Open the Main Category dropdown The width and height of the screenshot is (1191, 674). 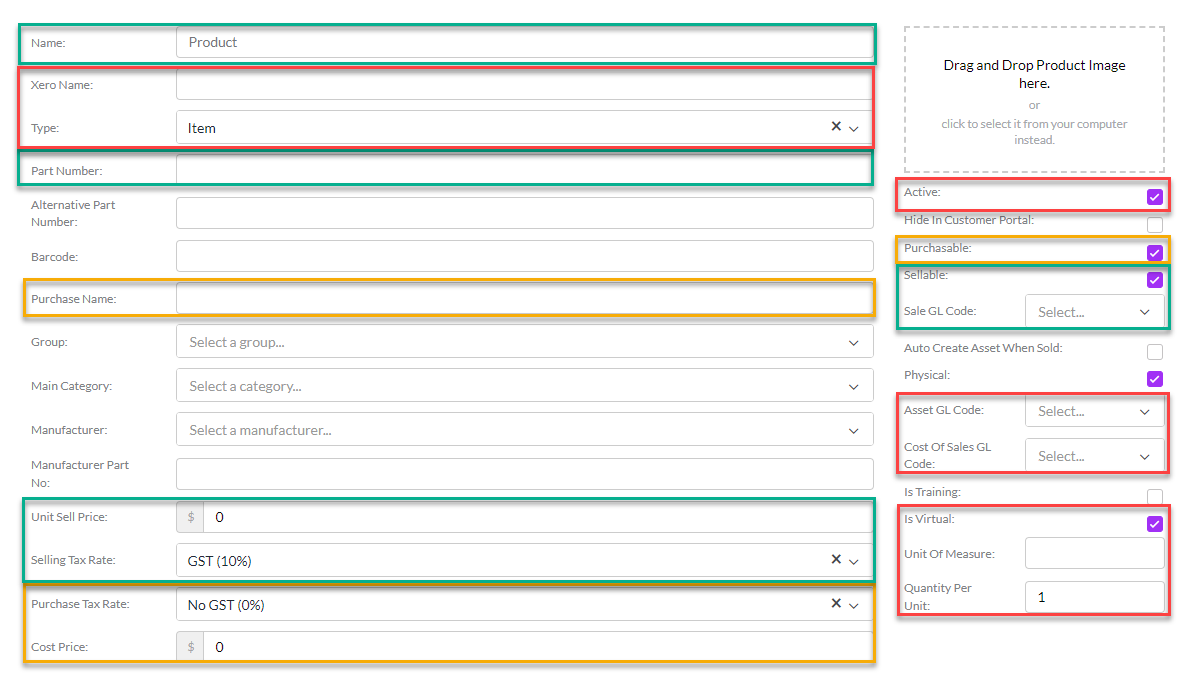[853, 387]
